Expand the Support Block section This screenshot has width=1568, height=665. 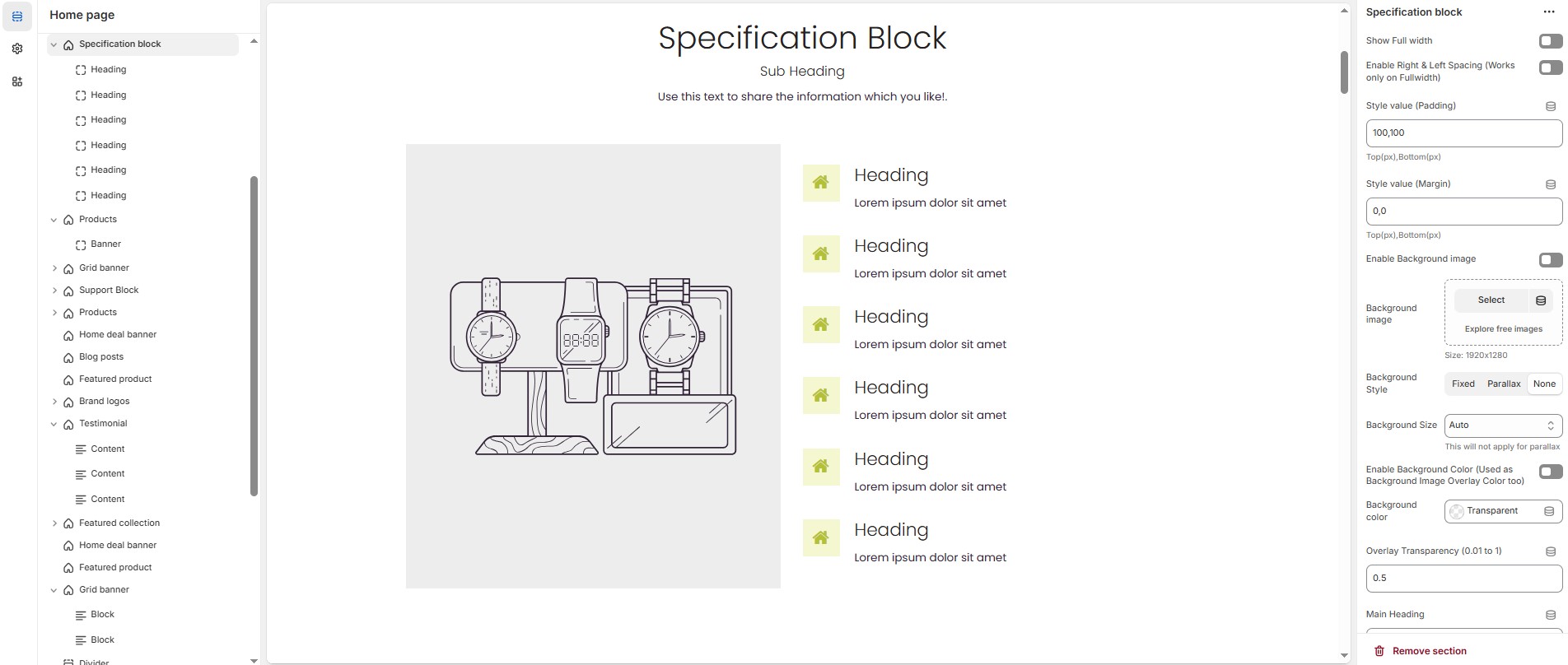pos(54,291)
